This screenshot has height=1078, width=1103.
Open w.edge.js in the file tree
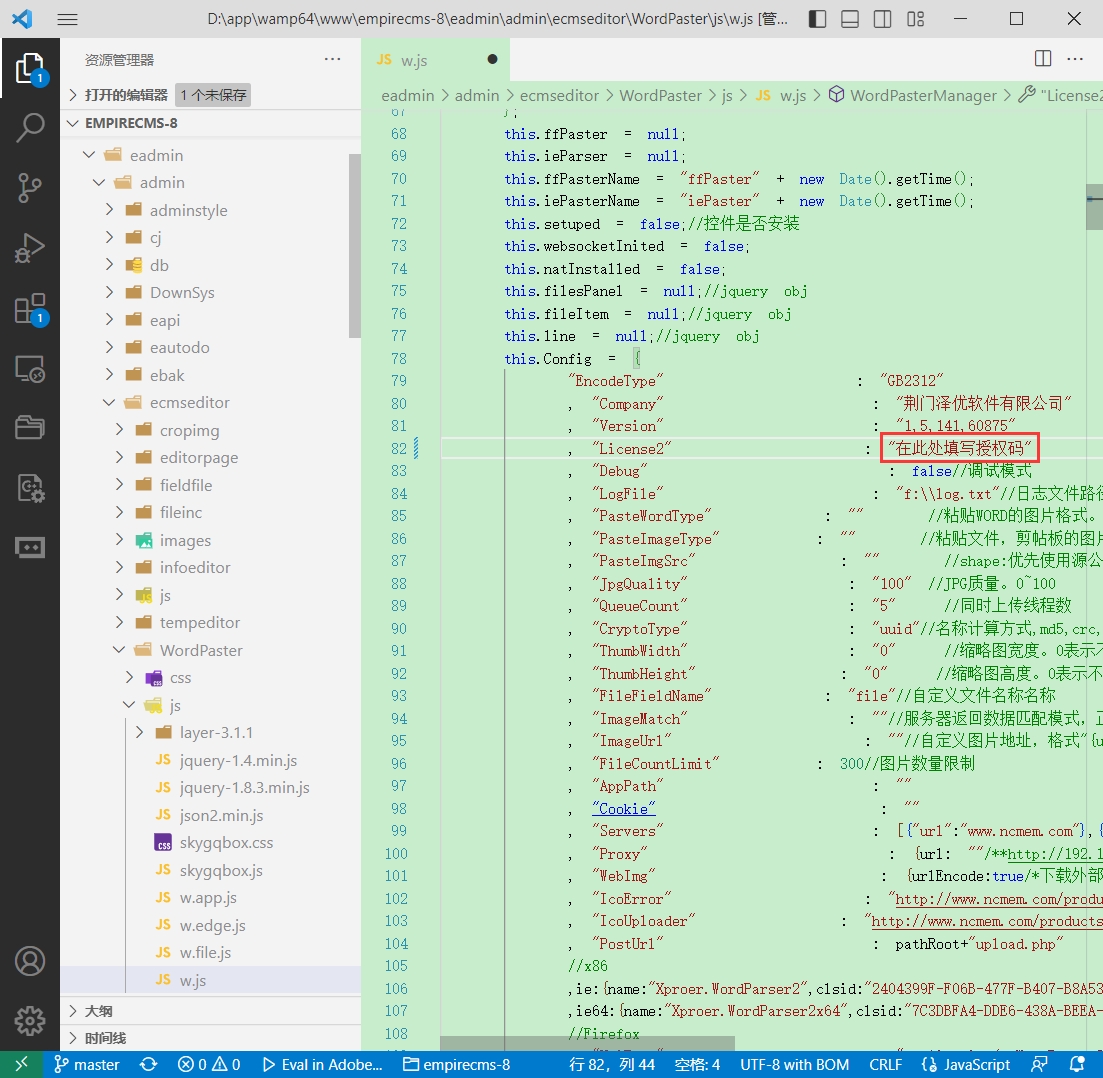click(x=212, y=925)
